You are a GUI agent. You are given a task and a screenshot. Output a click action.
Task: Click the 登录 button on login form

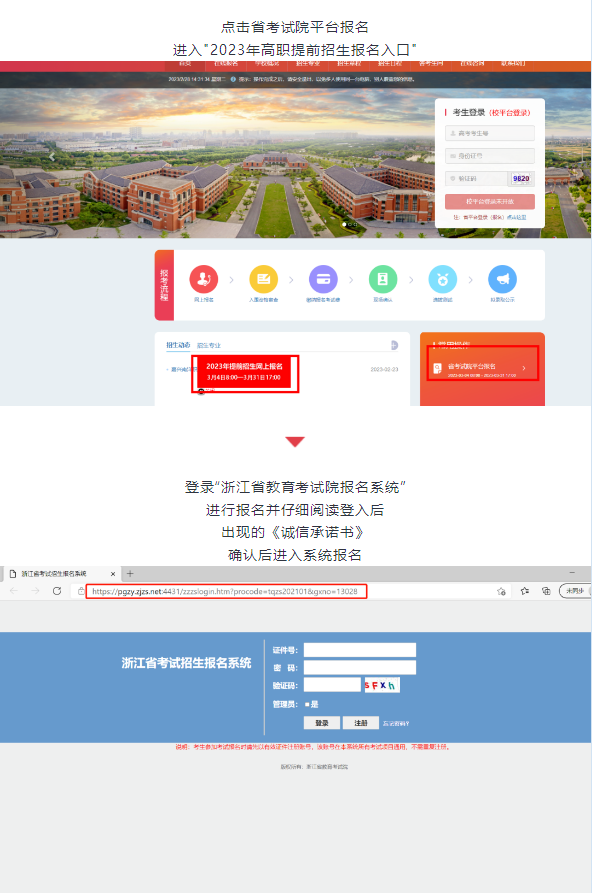tap(322, 723)
